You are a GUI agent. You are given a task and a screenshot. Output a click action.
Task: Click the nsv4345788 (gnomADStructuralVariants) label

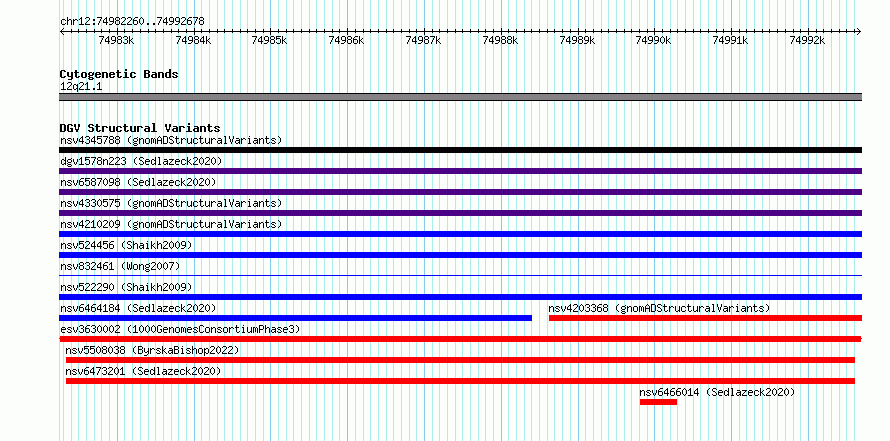pos(171,140)
